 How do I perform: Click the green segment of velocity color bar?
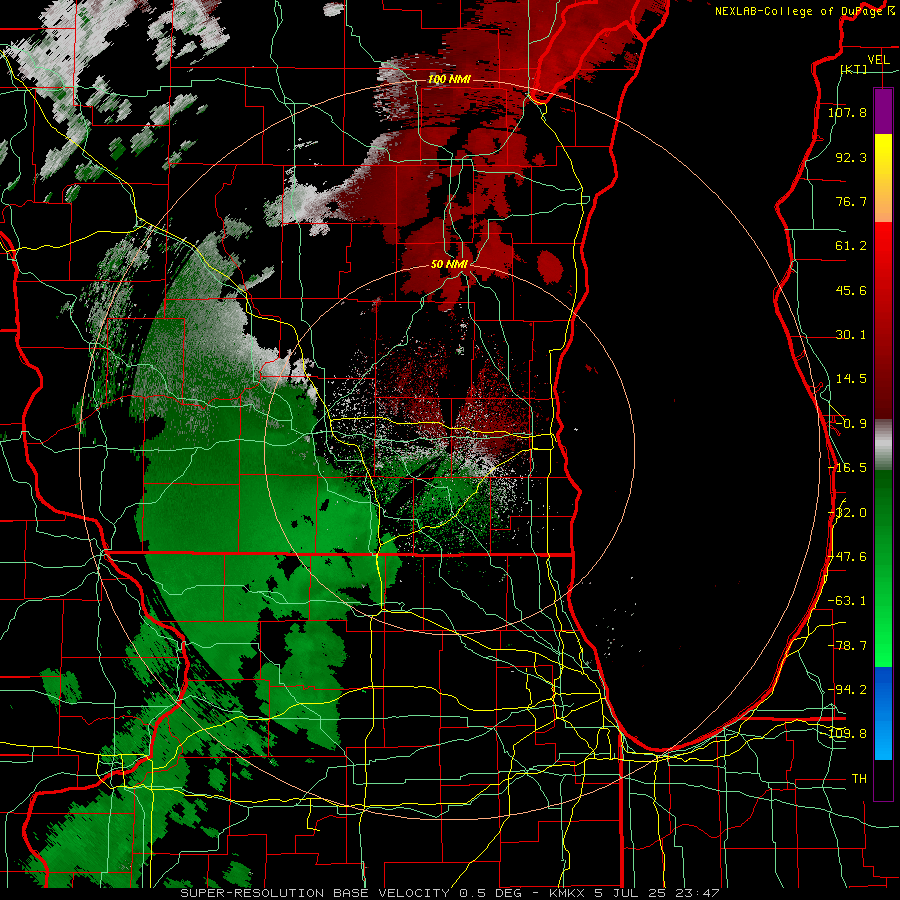[x=883, y=568]
